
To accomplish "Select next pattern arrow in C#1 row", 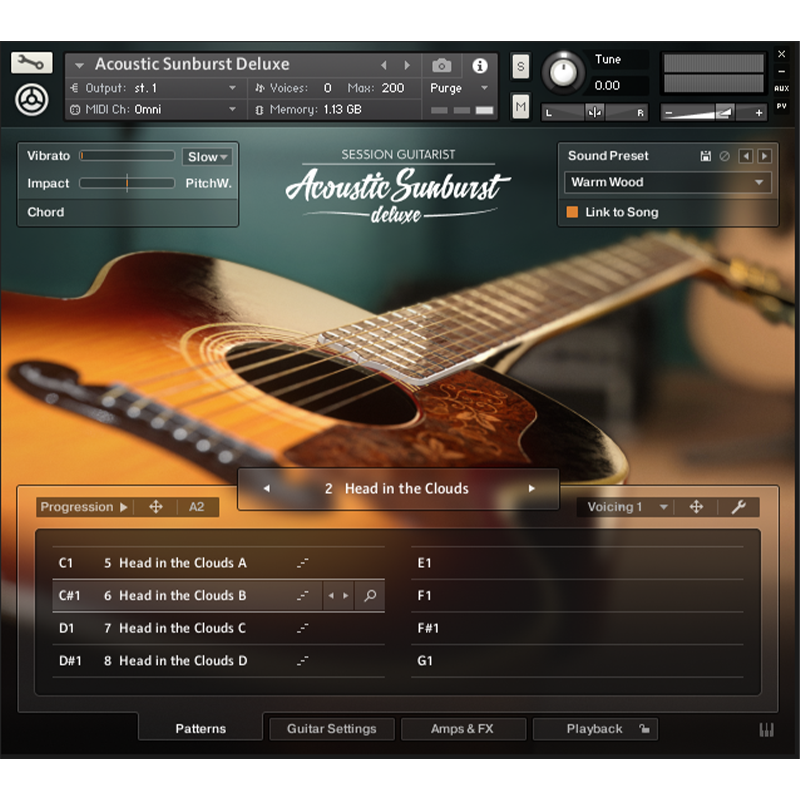I will [x=345, y=596].
